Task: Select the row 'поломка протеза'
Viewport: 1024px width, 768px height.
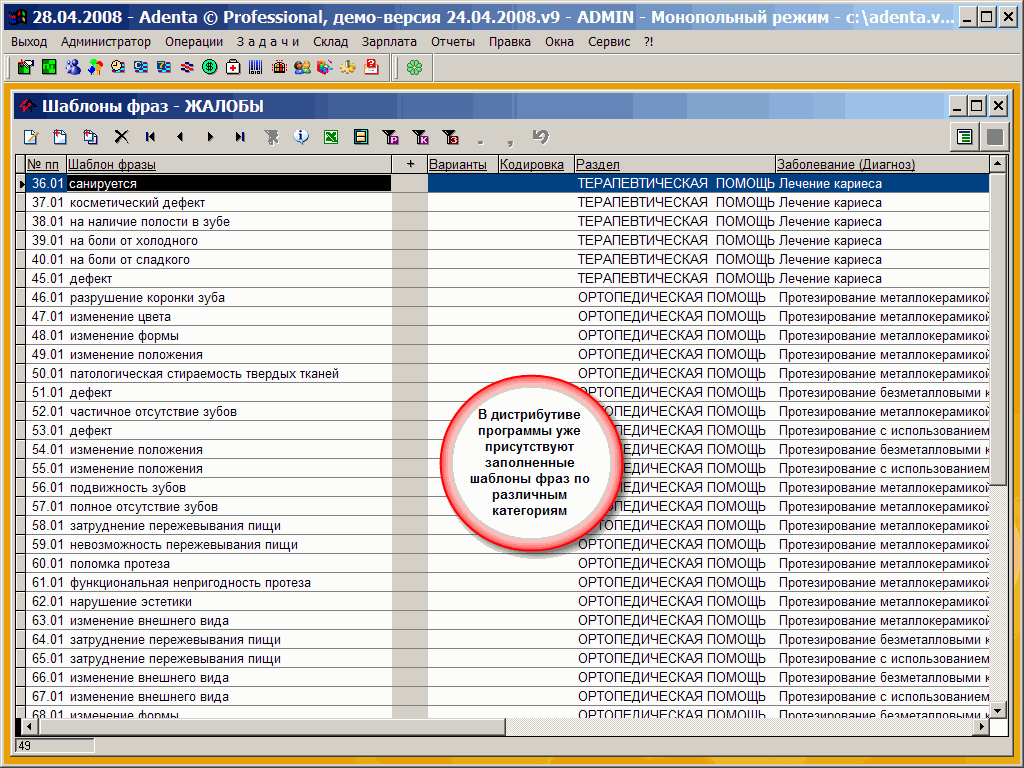Action: pos(119,564)
